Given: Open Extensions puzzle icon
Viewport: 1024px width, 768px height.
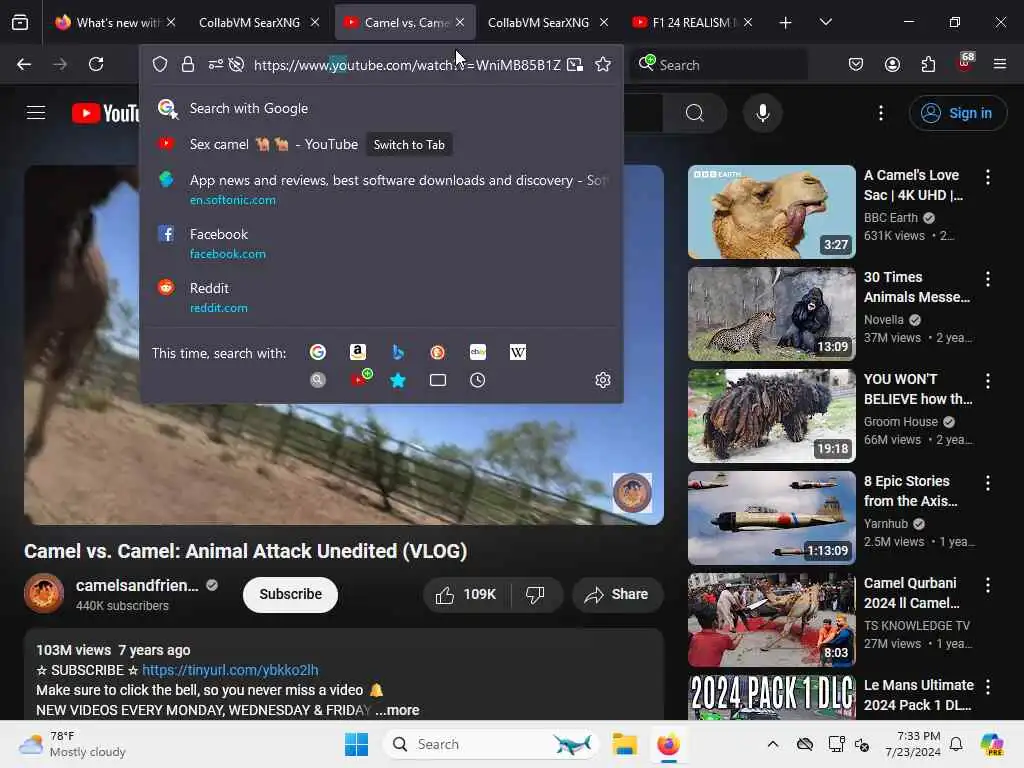Looking at the screenshot, I should pos(928,64).
